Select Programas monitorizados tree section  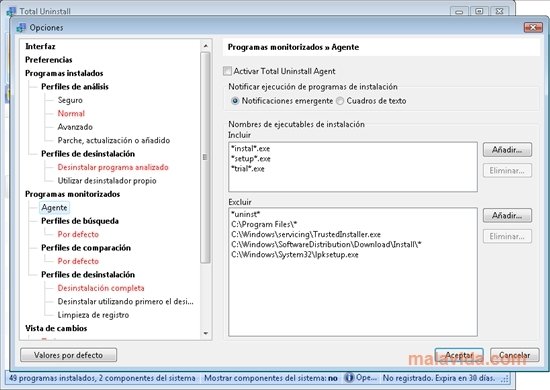coord(73,194)
